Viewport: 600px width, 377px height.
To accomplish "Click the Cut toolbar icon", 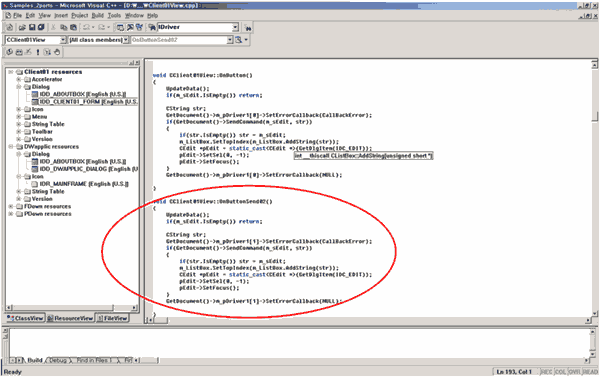I will click(x=53, y=27).
